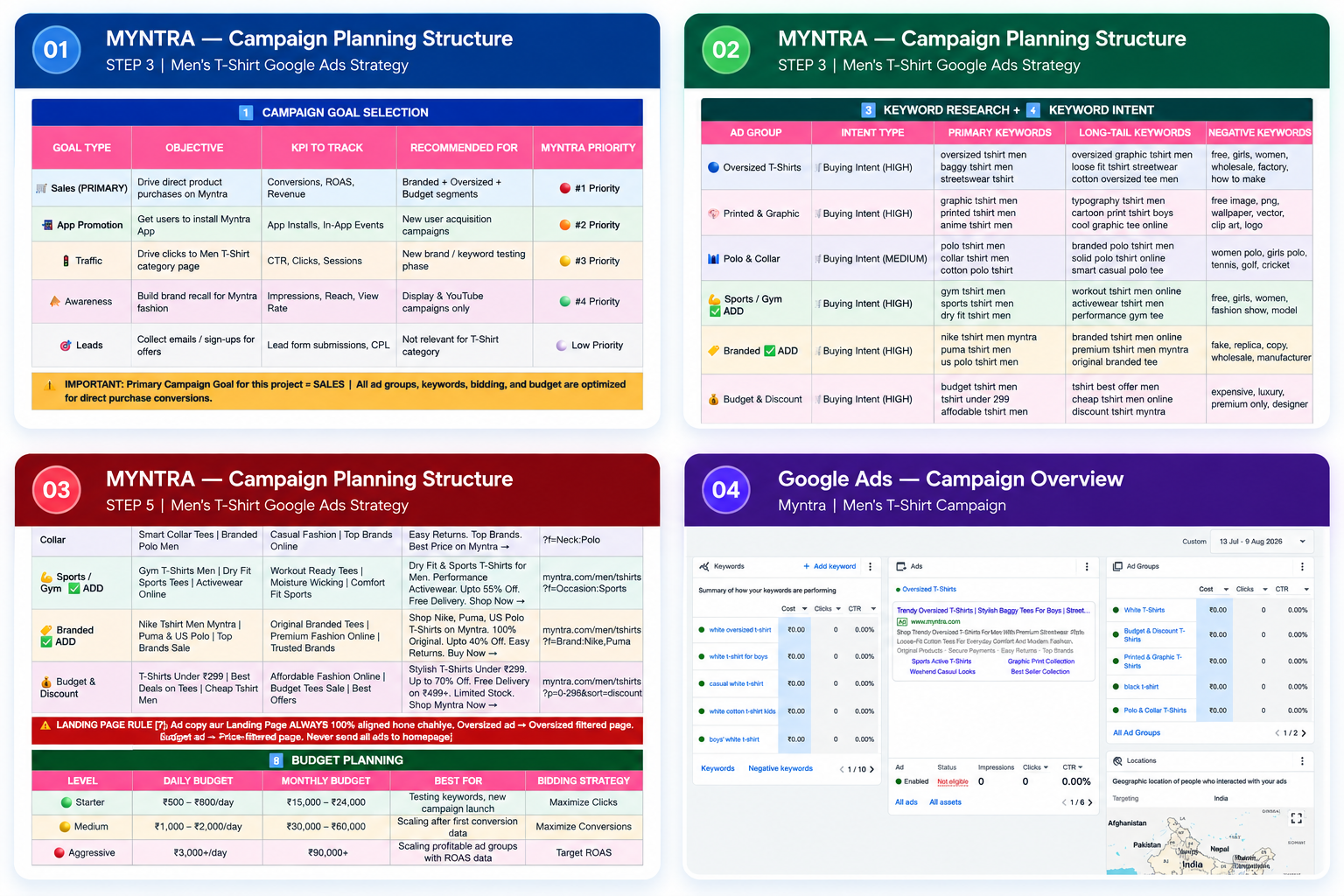Click the Keywords card header icon
This screenshot has height=896, width=1344.
[704, 566]
